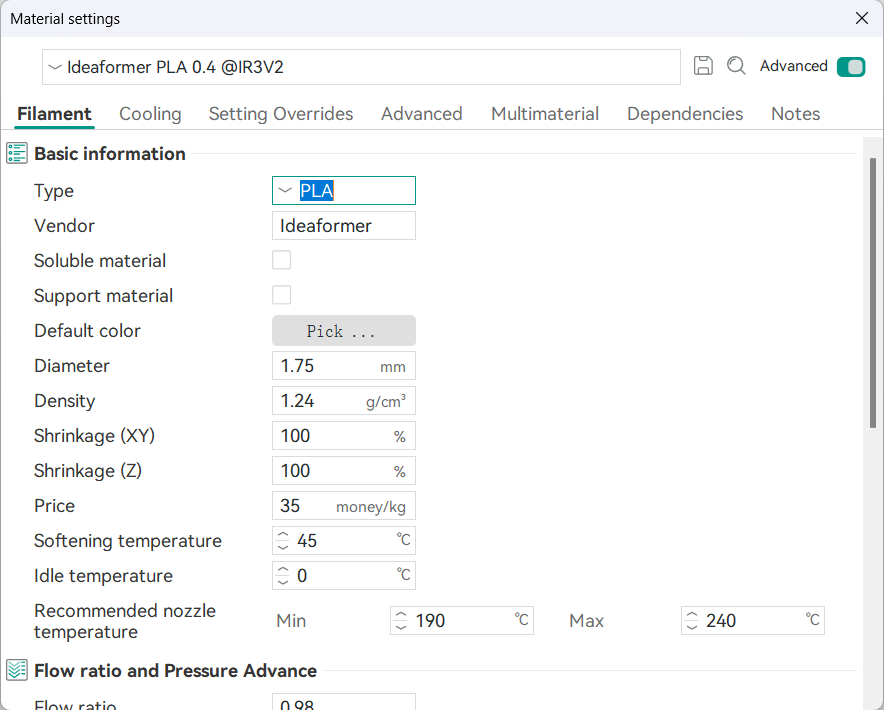Increase Softening temperature with up arrow
Image resolution: width=884 pixels, height=710 pixels.
coord(283,535)
